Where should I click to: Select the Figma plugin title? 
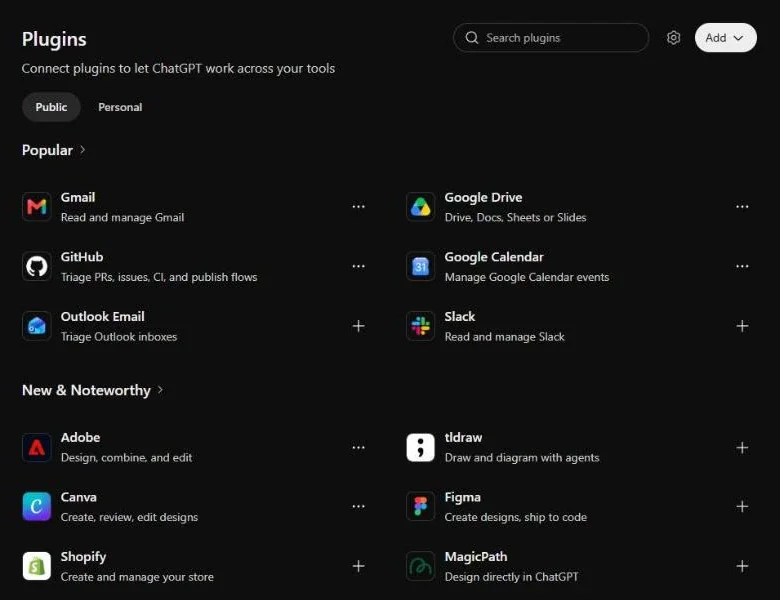[x=463, y=497]
